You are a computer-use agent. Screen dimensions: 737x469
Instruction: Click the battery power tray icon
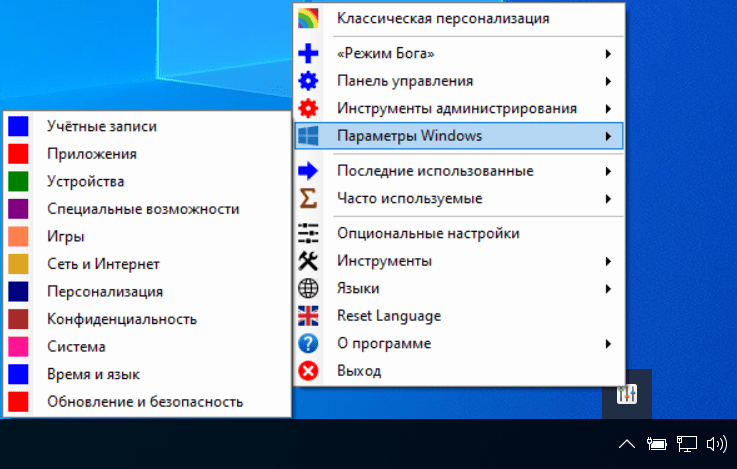click(657, 444)
